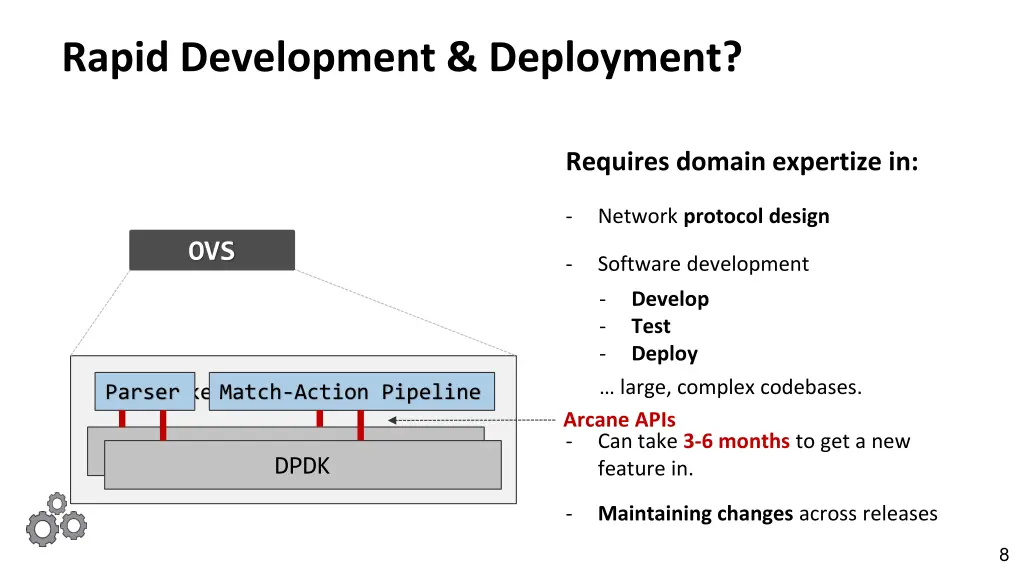Click the red 'Arcane APIs' label
Viewport: 1024px width, 576px height.
[619, 419]
